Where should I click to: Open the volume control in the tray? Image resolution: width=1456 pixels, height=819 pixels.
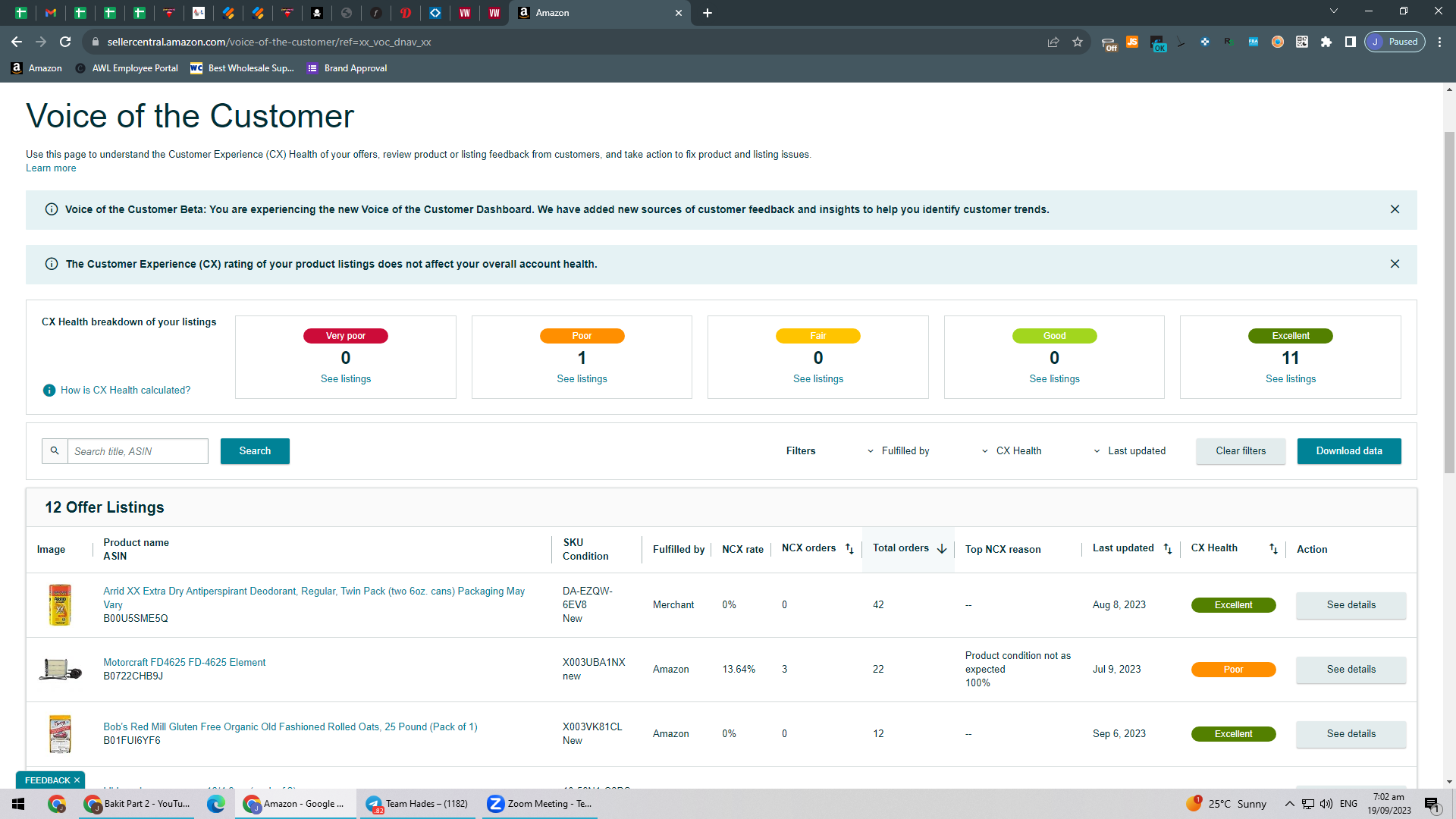tap(1326, 804)
